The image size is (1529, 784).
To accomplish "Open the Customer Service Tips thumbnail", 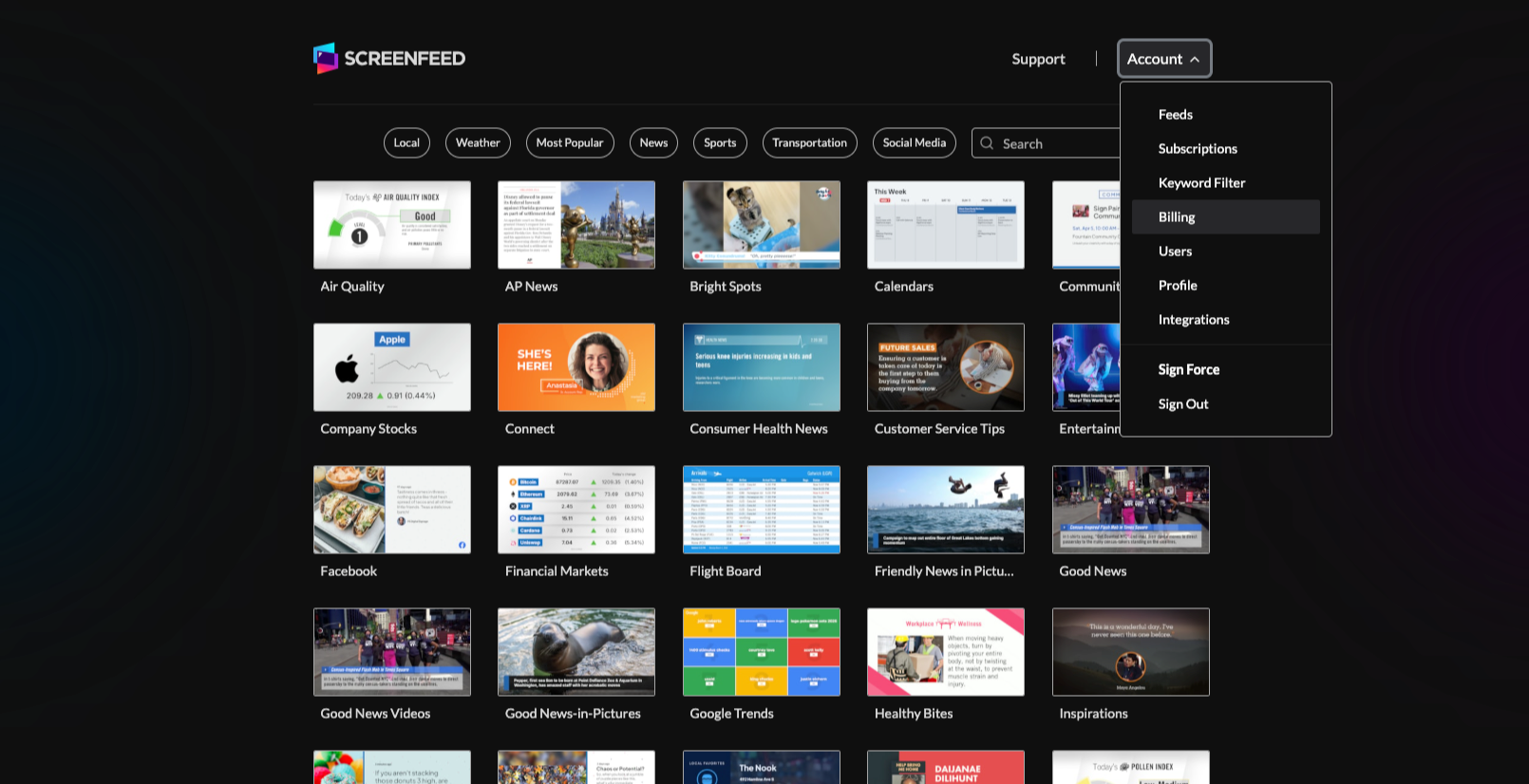I will pyautogui.click(x=946, y=367).
